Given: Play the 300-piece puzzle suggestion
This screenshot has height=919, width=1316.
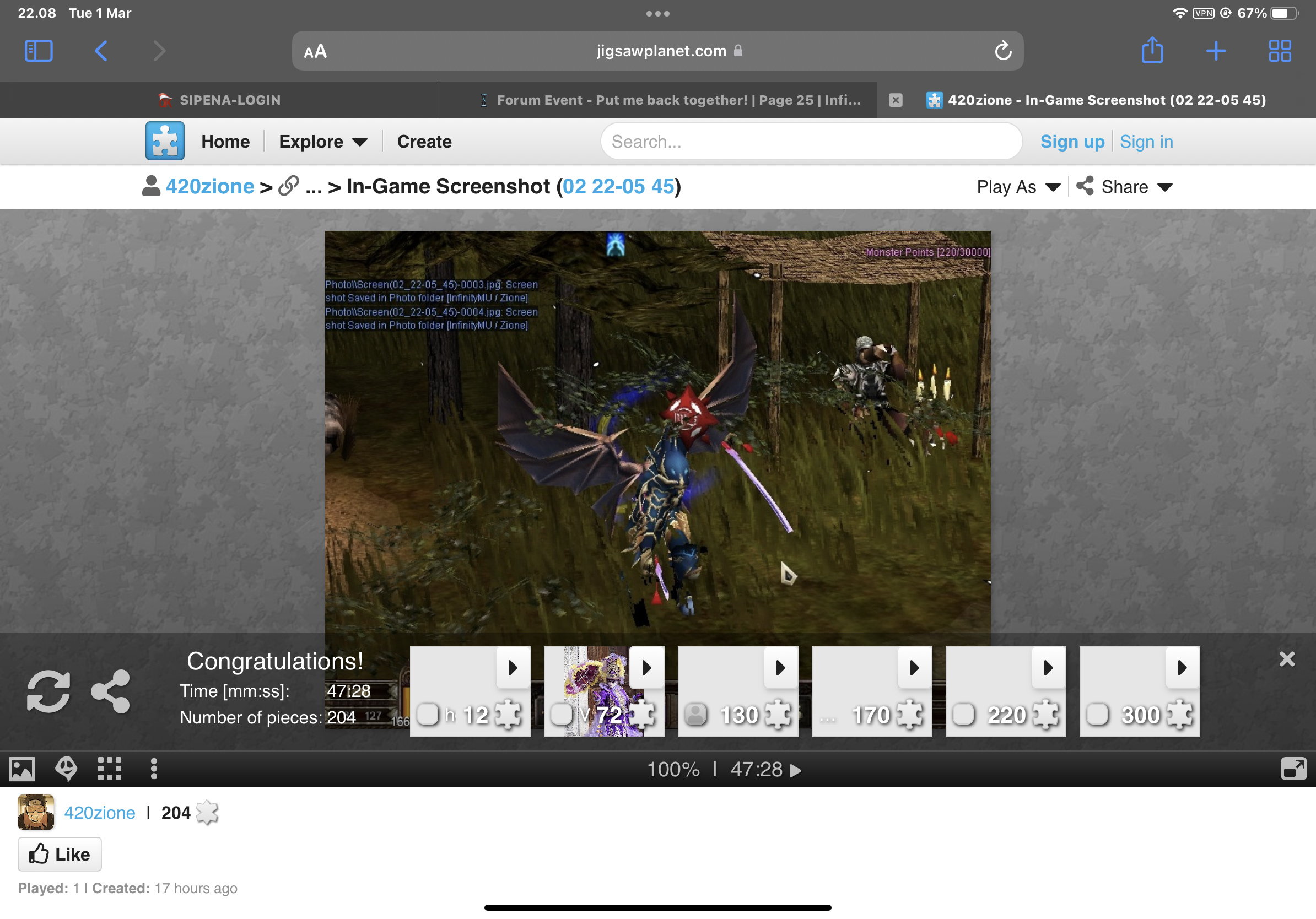Looking at the screenshot, I should coord(1183,667).
